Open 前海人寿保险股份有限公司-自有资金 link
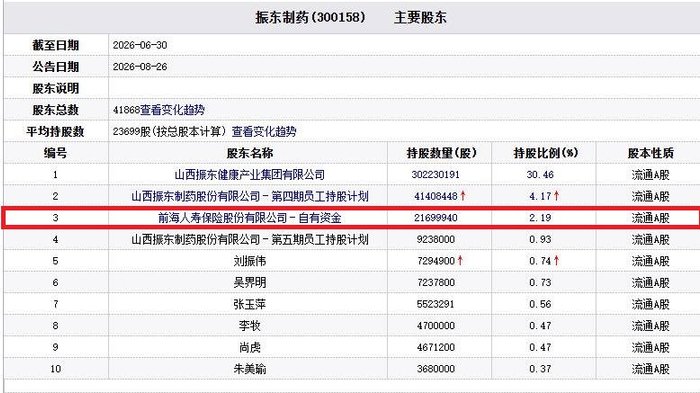Viewport: 700px width, 393px height. point(250,218)
